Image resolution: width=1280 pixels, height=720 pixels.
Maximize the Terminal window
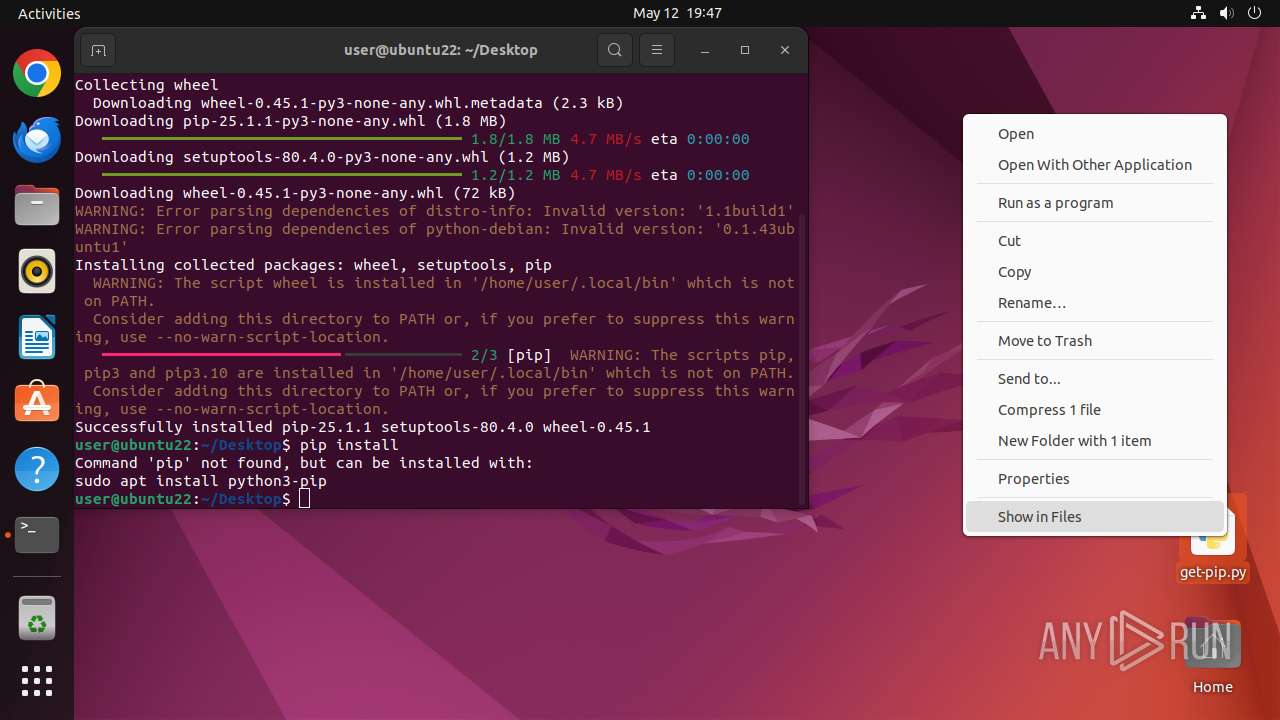[745, 50]
